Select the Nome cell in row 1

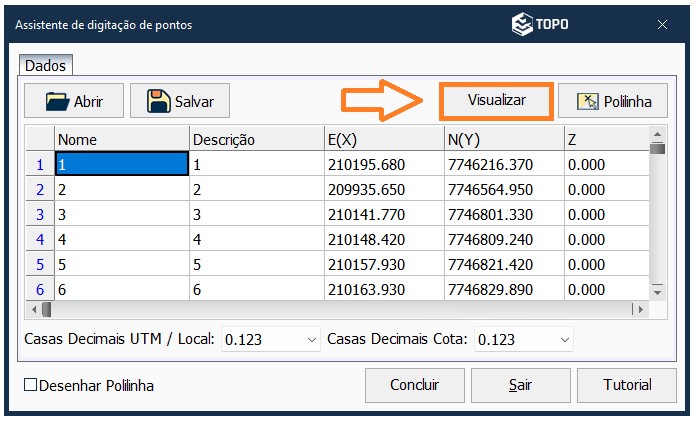click(122, 164)
